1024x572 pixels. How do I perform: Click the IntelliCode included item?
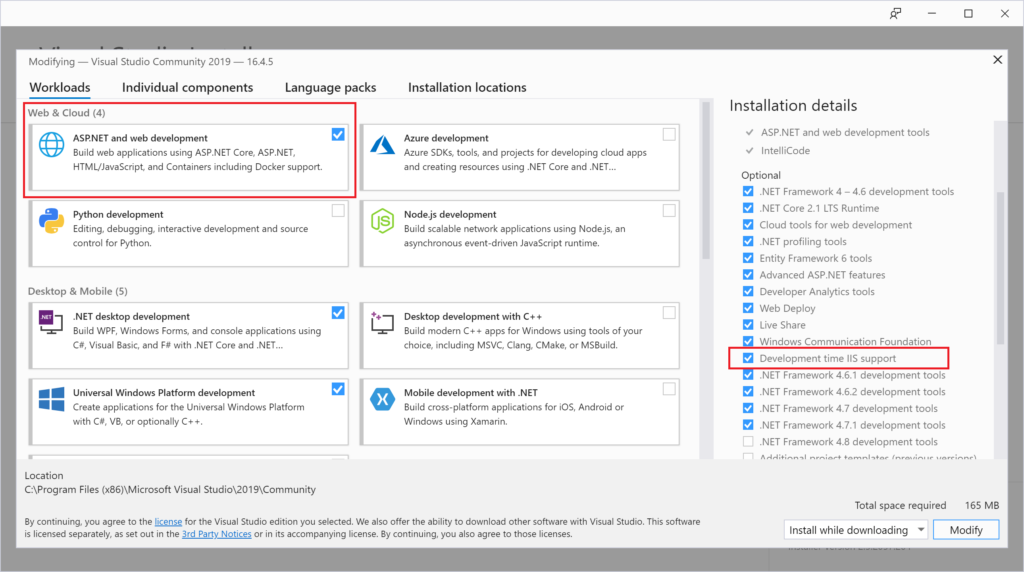785,151
